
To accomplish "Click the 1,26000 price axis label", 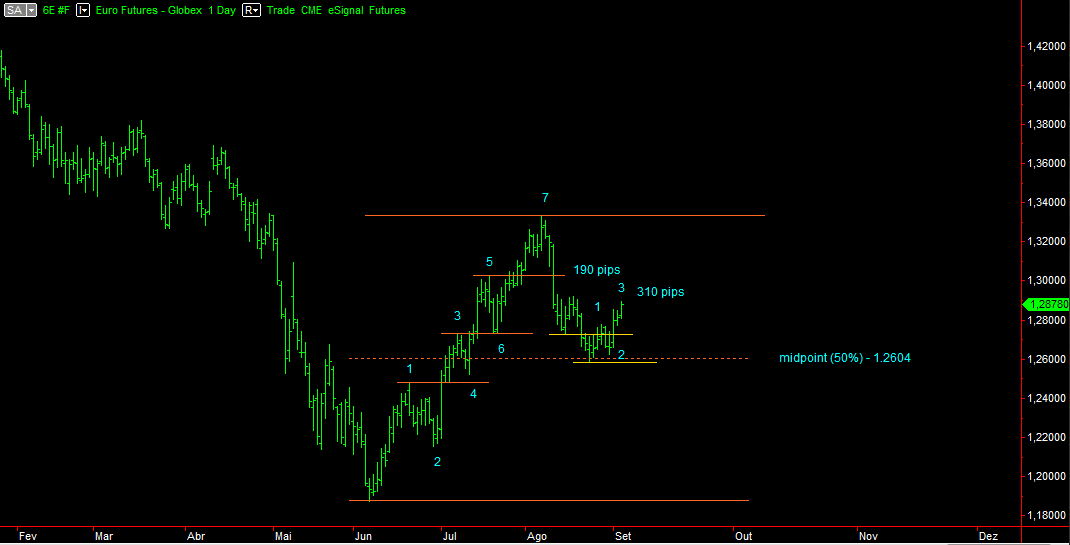I will [1046, 359].
